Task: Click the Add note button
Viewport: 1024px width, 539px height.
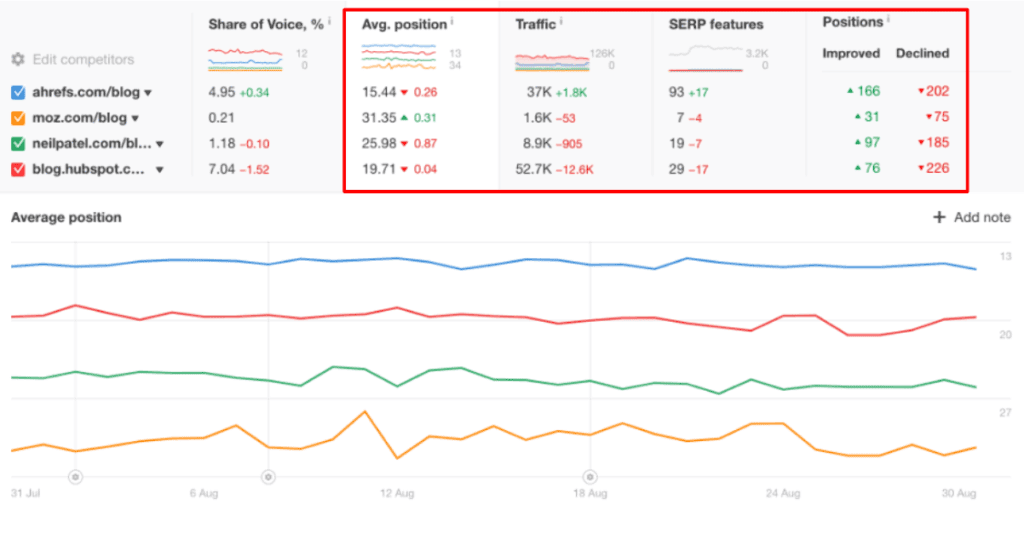Action: tap(972, 218)
